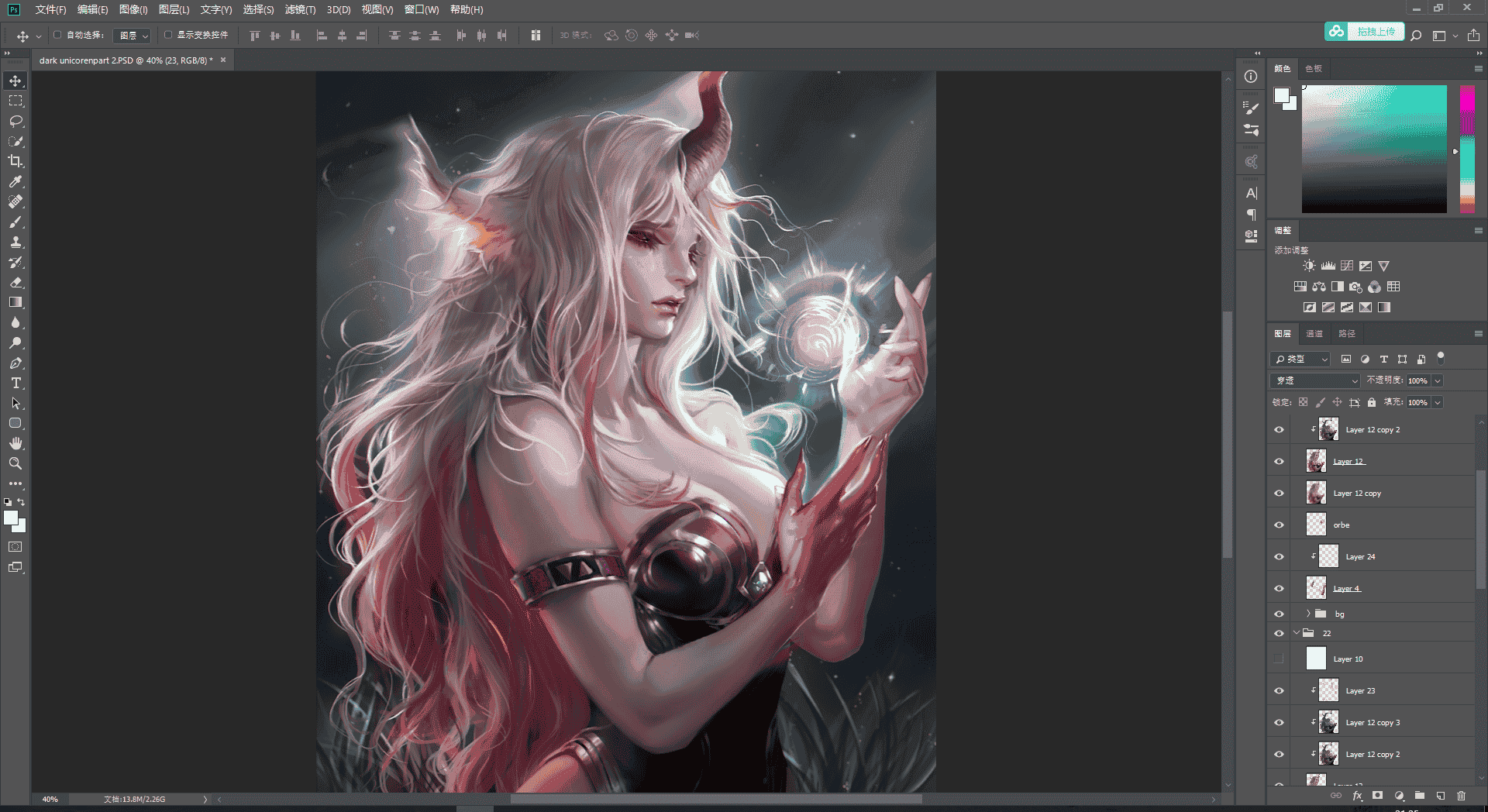
Task: Select the Zoom tool
Action: click(15, 463)
